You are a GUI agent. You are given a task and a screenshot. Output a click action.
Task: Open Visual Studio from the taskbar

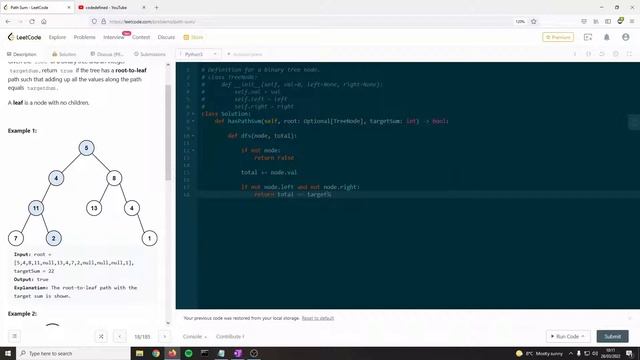click(x=238, y=353)
